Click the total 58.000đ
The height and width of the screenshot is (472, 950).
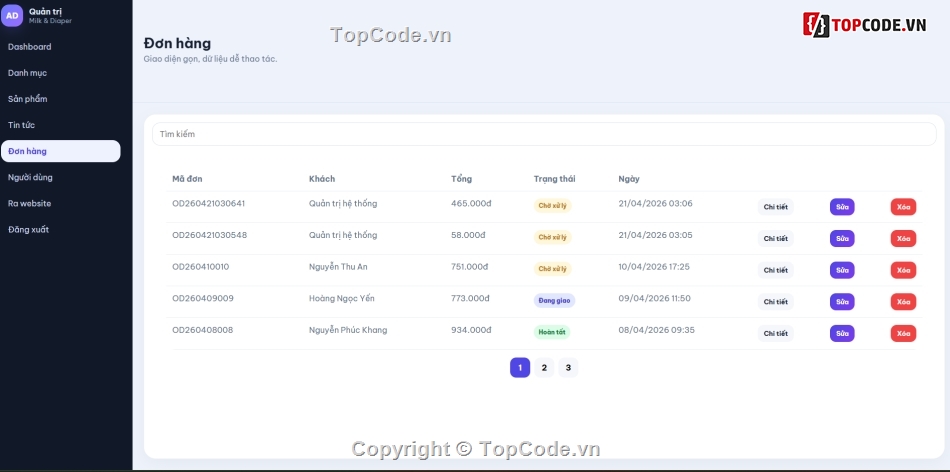468,235
